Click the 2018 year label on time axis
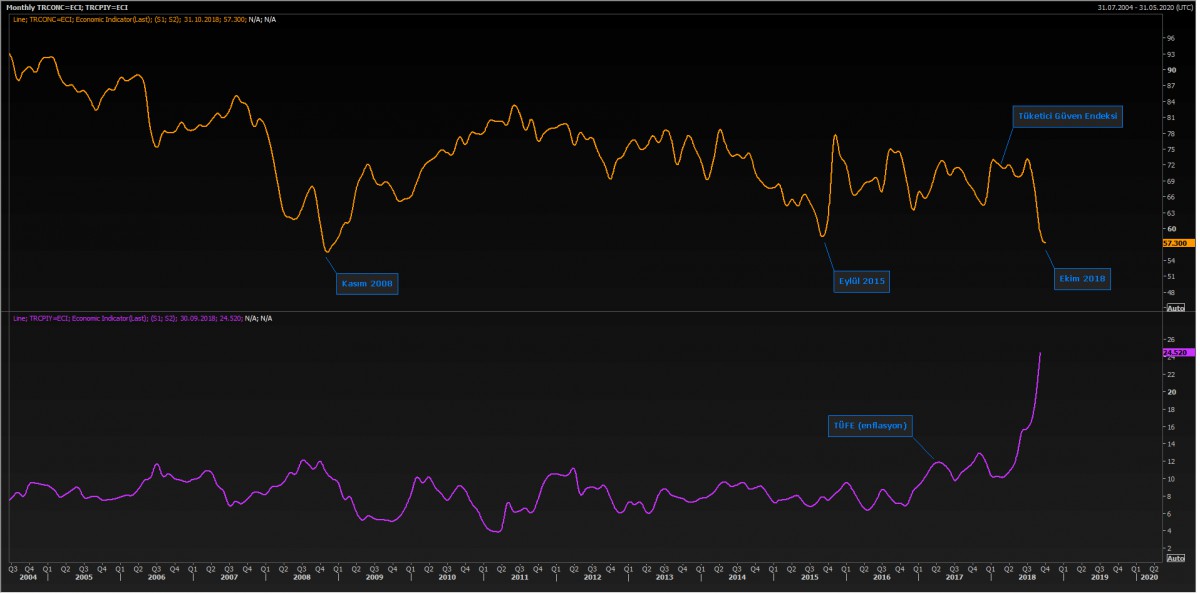1200x594 pixels. tap(1026, 578)
